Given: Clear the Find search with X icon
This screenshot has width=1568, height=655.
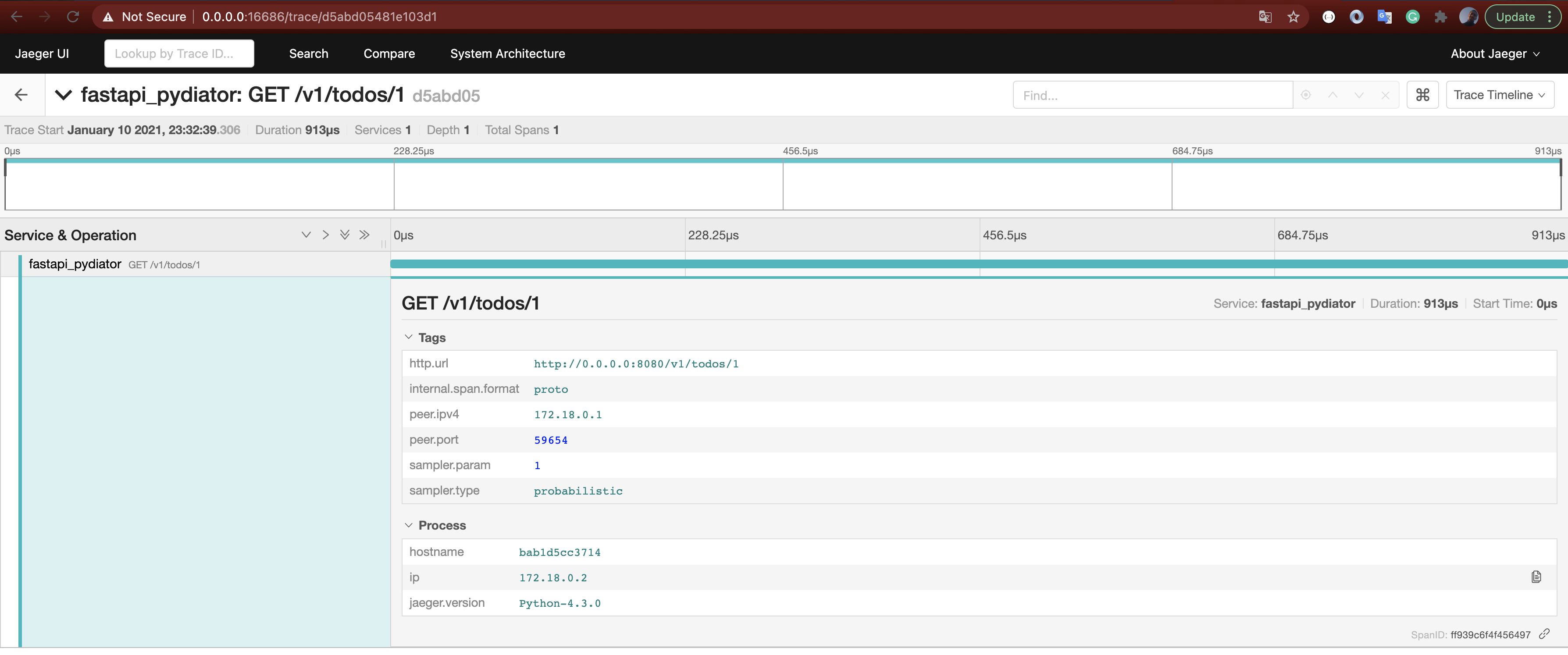Looking at the screenshot, I should coord(1385,95).
